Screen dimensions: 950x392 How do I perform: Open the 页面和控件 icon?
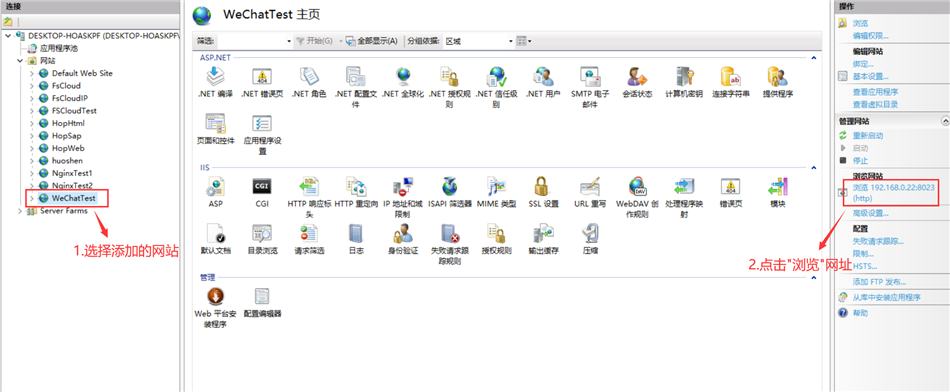click(x=216, y=123)
